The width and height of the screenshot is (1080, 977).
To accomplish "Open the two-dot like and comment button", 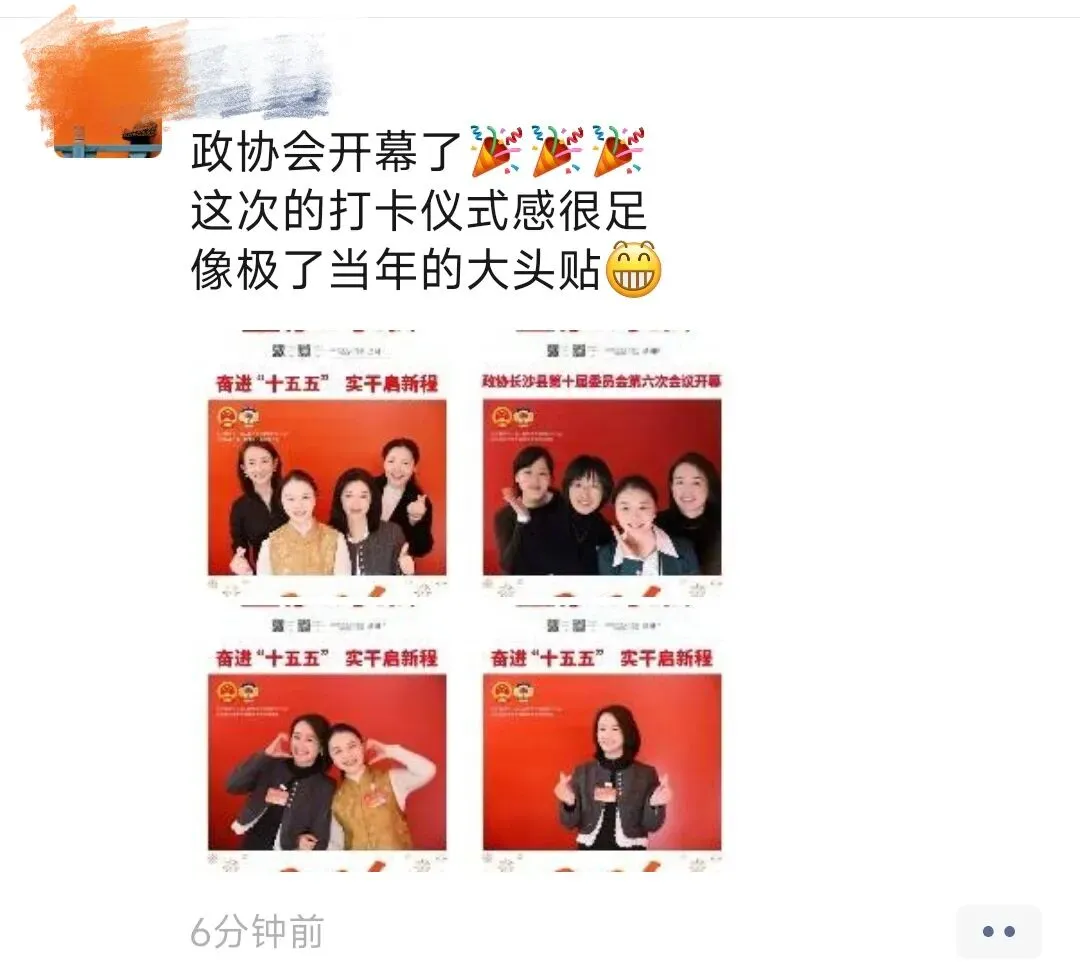I will 998,932.
